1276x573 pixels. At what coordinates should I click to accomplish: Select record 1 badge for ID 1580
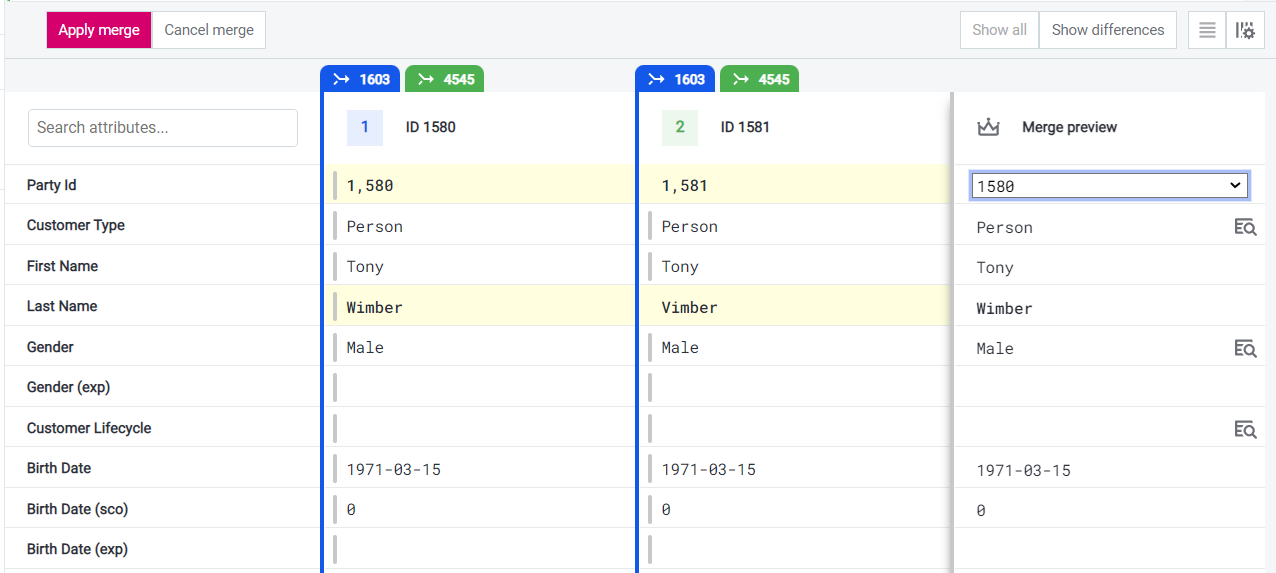[x=364, y=127]
